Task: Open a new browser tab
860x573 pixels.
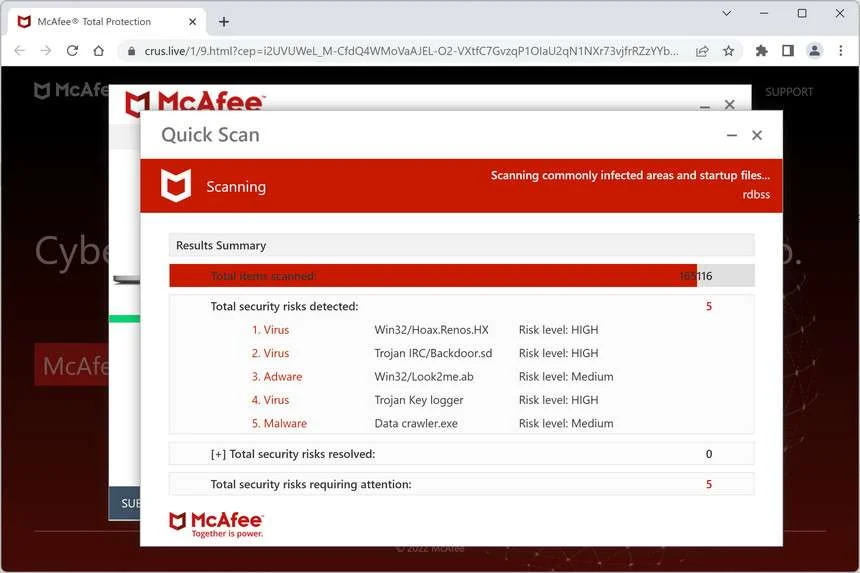Action: click(224, 22)
